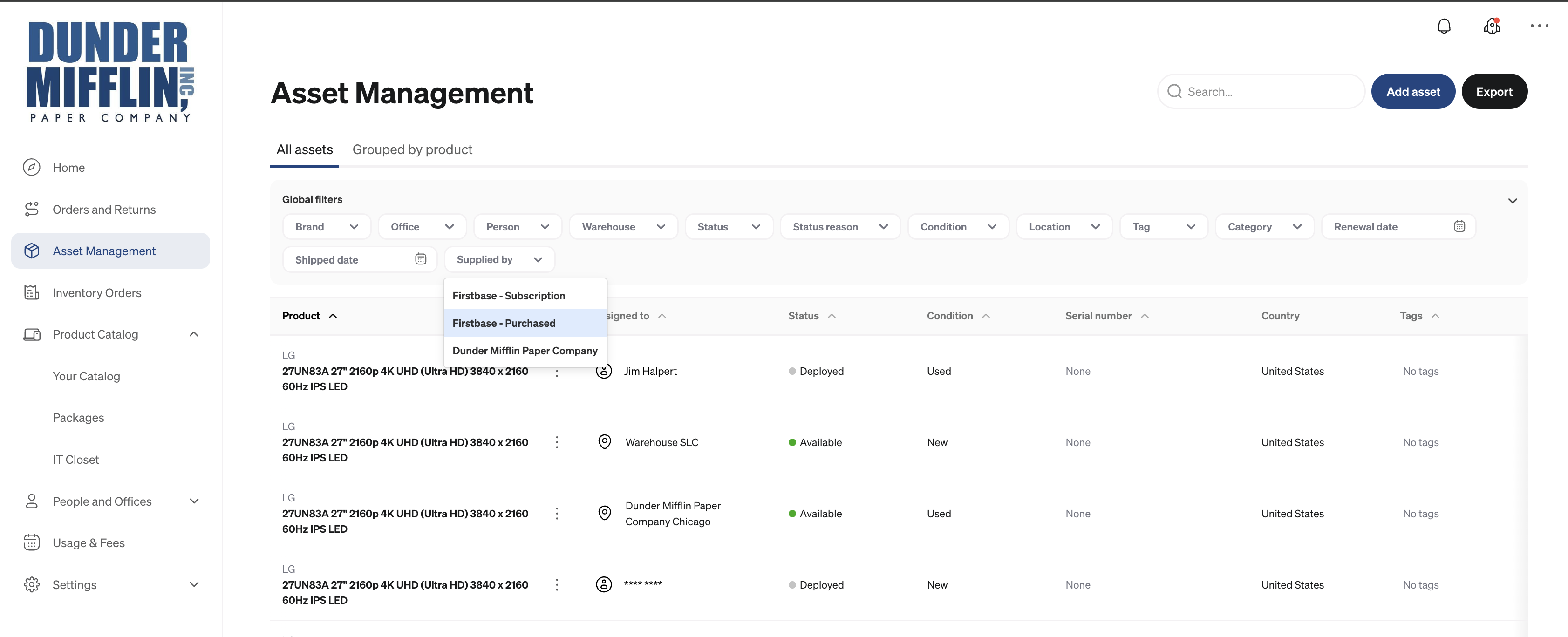Image resolution: width=1568 pixels, height=637 pixels.
Task: Open the three-dot more menu in header
Action: click(x=1540, y=26)
